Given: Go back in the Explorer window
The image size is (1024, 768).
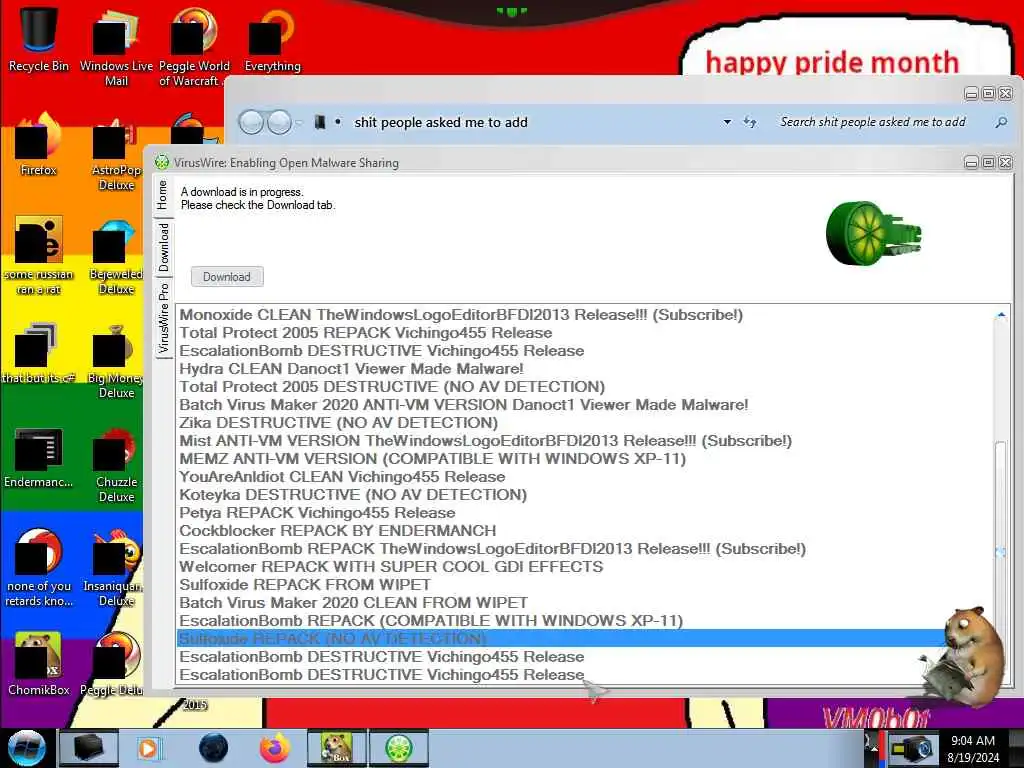Looking at the screenshot, I should 251,122.
